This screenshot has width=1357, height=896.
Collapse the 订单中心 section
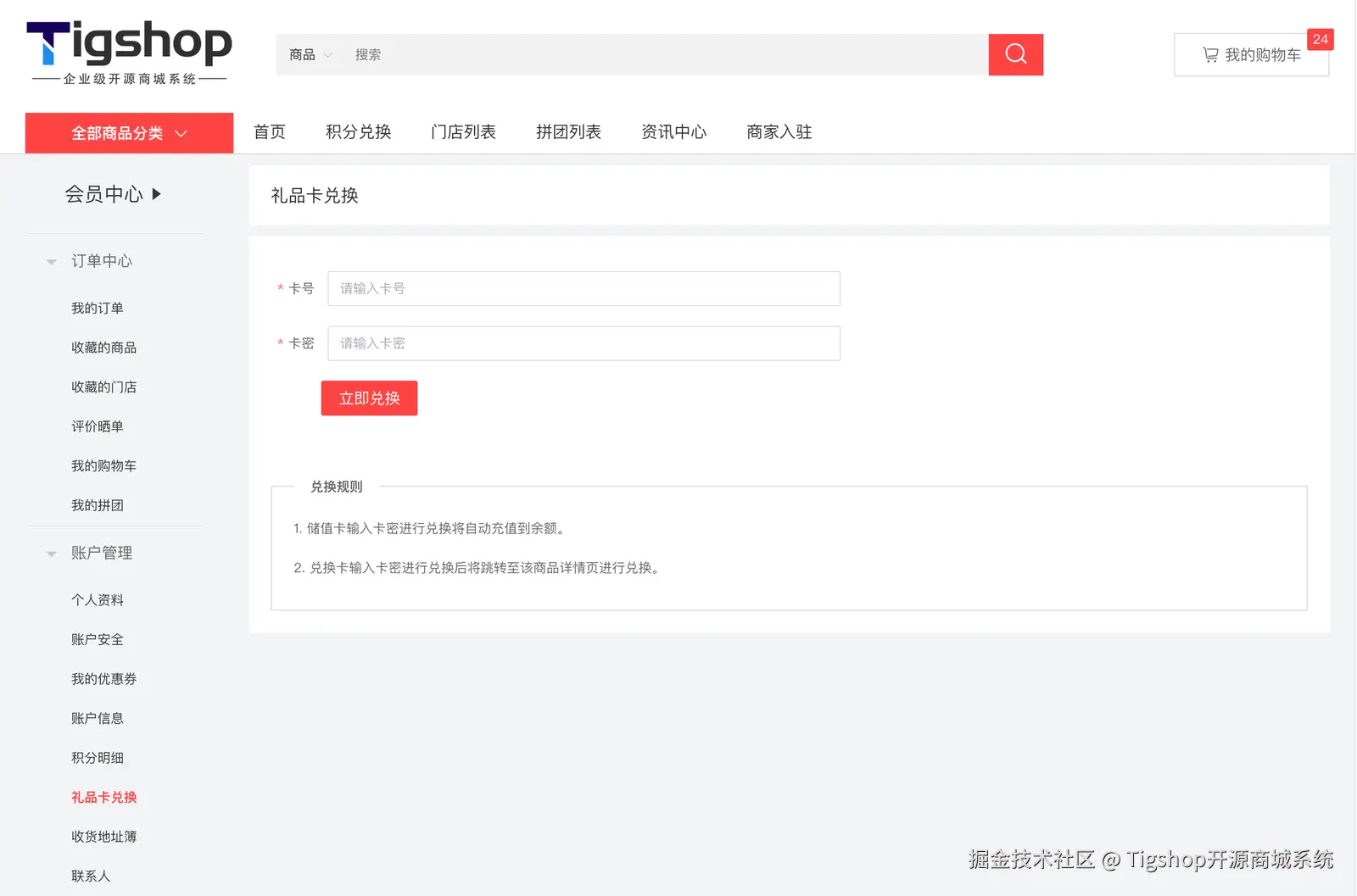52,262
